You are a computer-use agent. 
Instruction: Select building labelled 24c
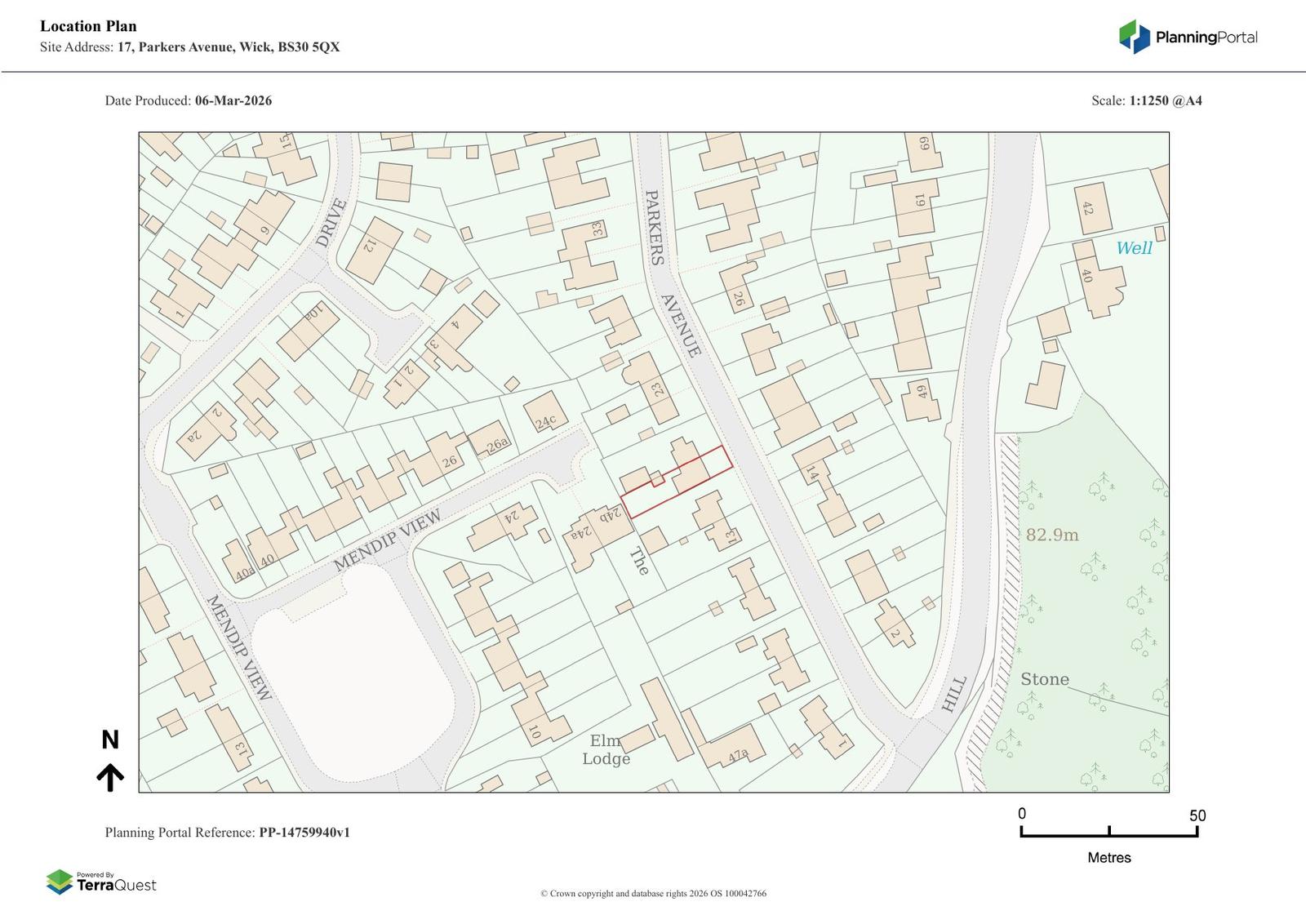545,413
